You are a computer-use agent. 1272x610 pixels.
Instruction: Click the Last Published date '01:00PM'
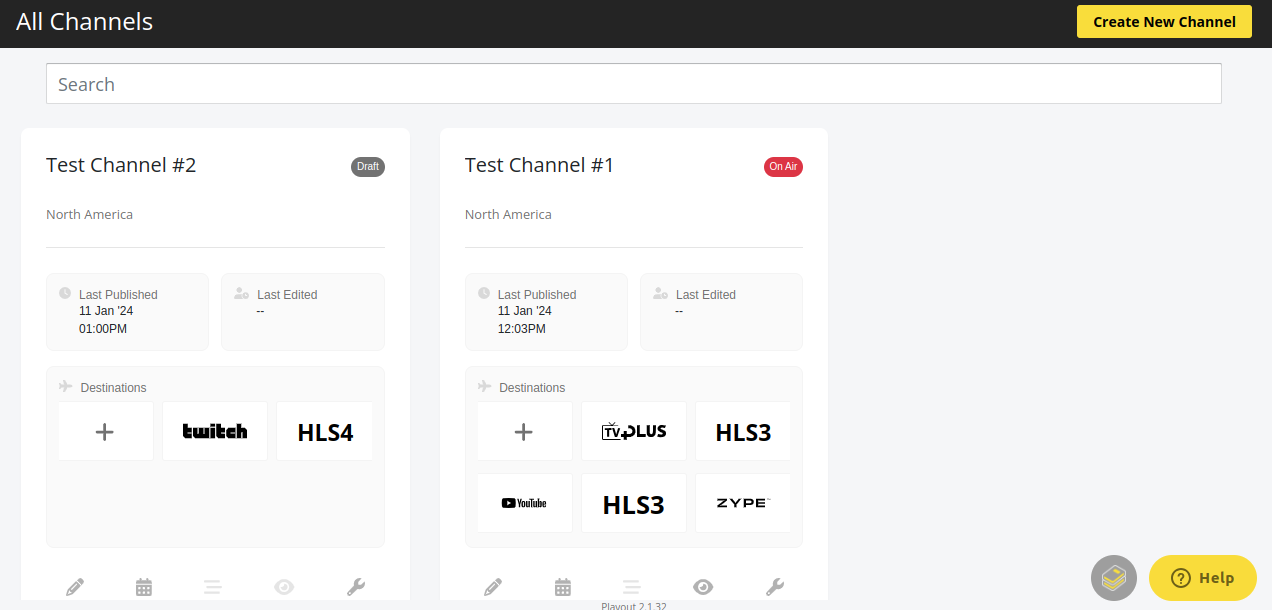pos(103,329)
